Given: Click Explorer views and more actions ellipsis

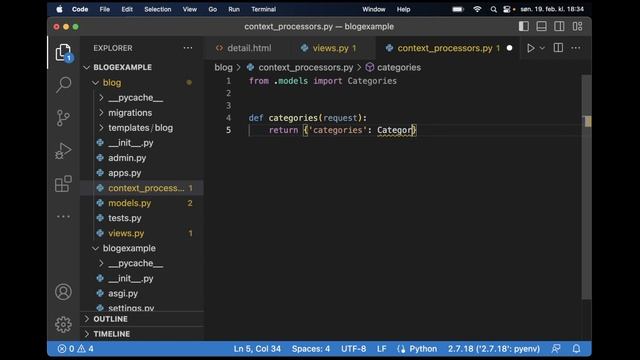Looking at the screenshot, I should coord(188,48).
